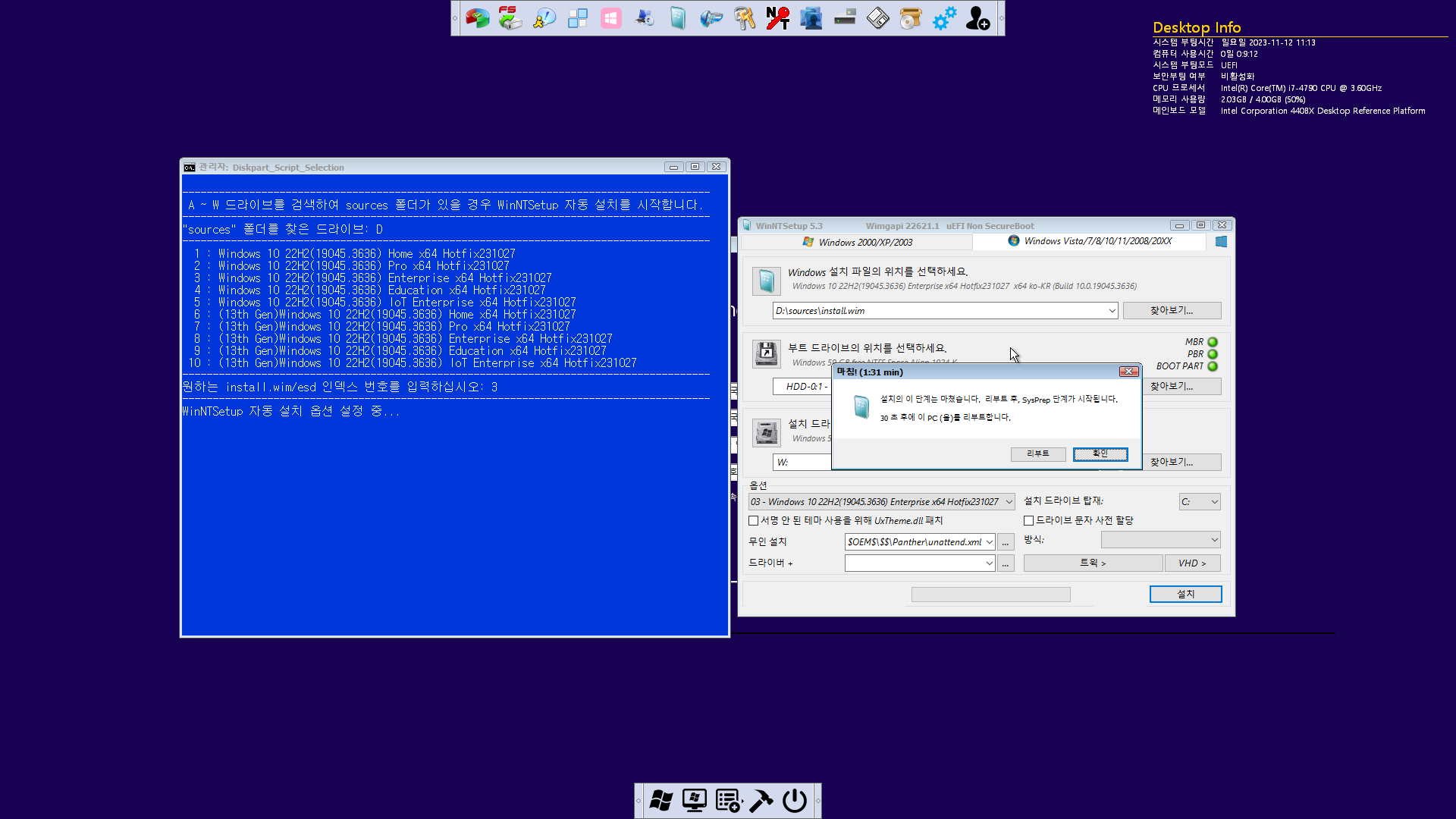Open the blue user screens icon
This screenshot has height=819, width=1456.
coord(811,17)
